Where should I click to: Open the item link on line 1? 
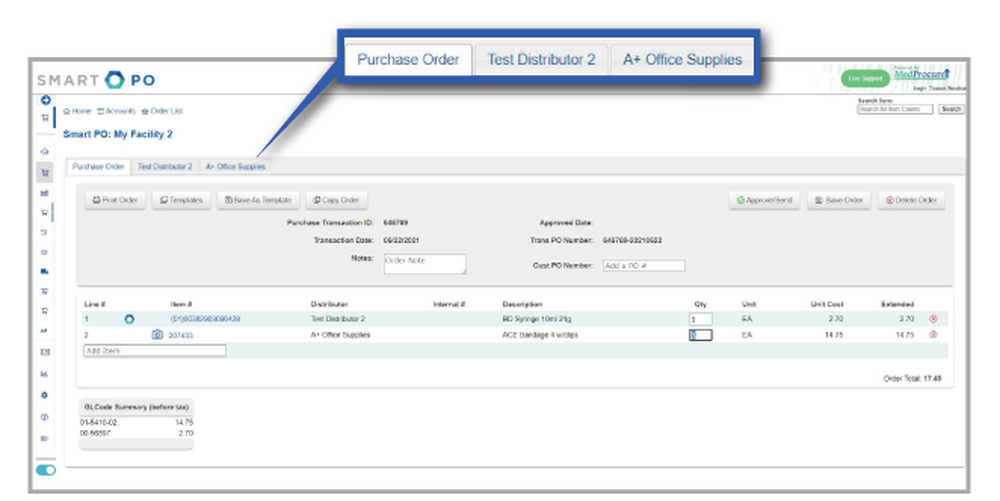coord(205,319)
